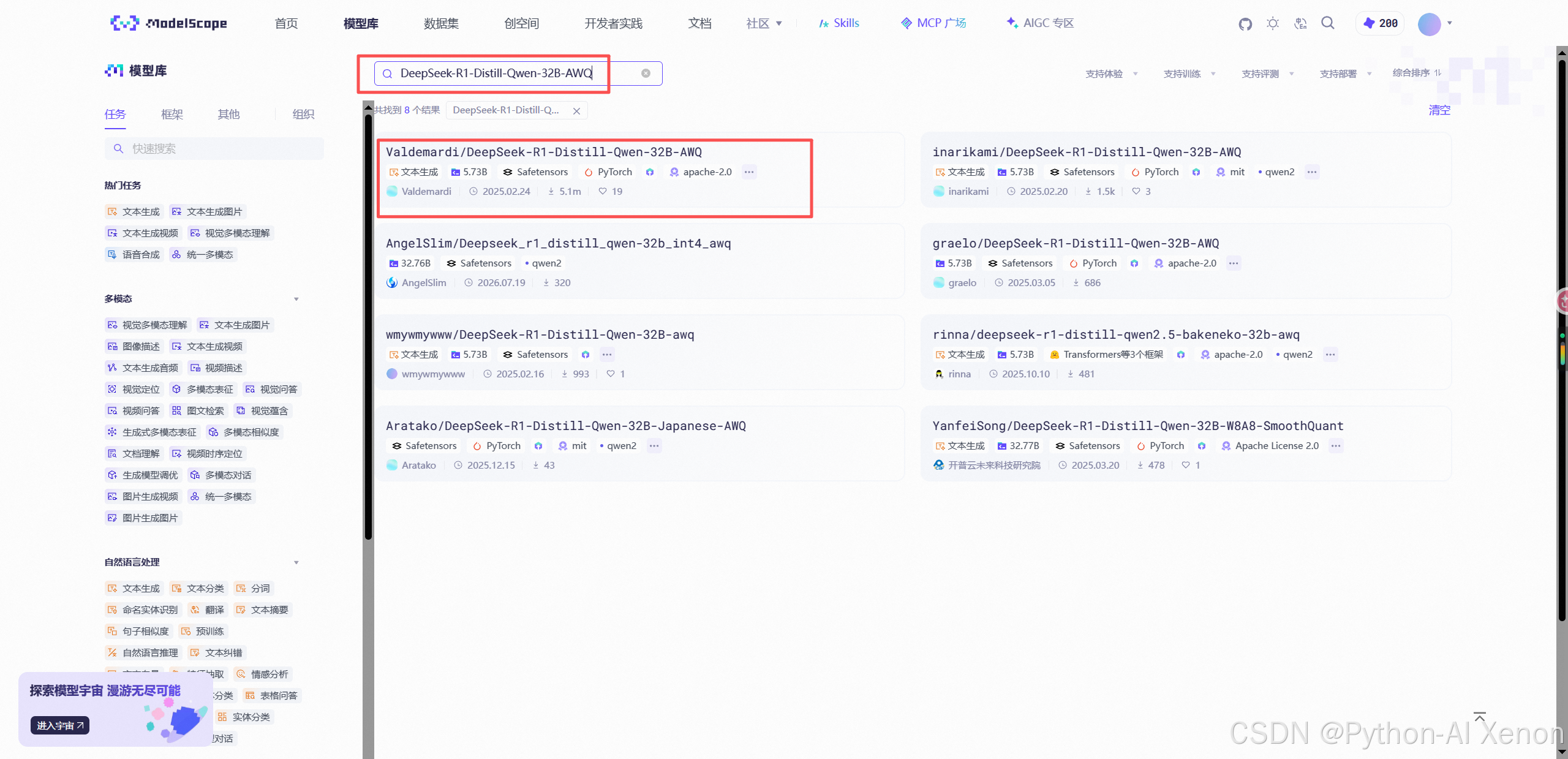Filter by 文本生成图片 under 热门任务

208,212
